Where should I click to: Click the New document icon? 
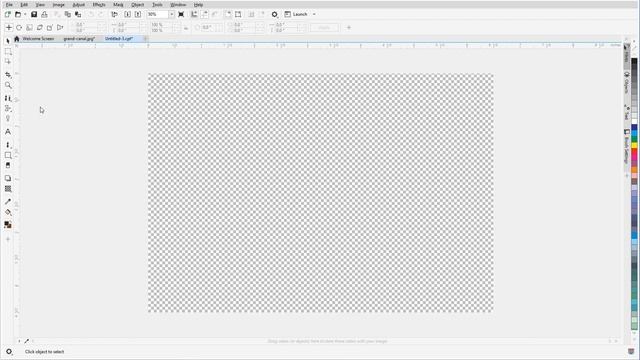tap(7, 14)
